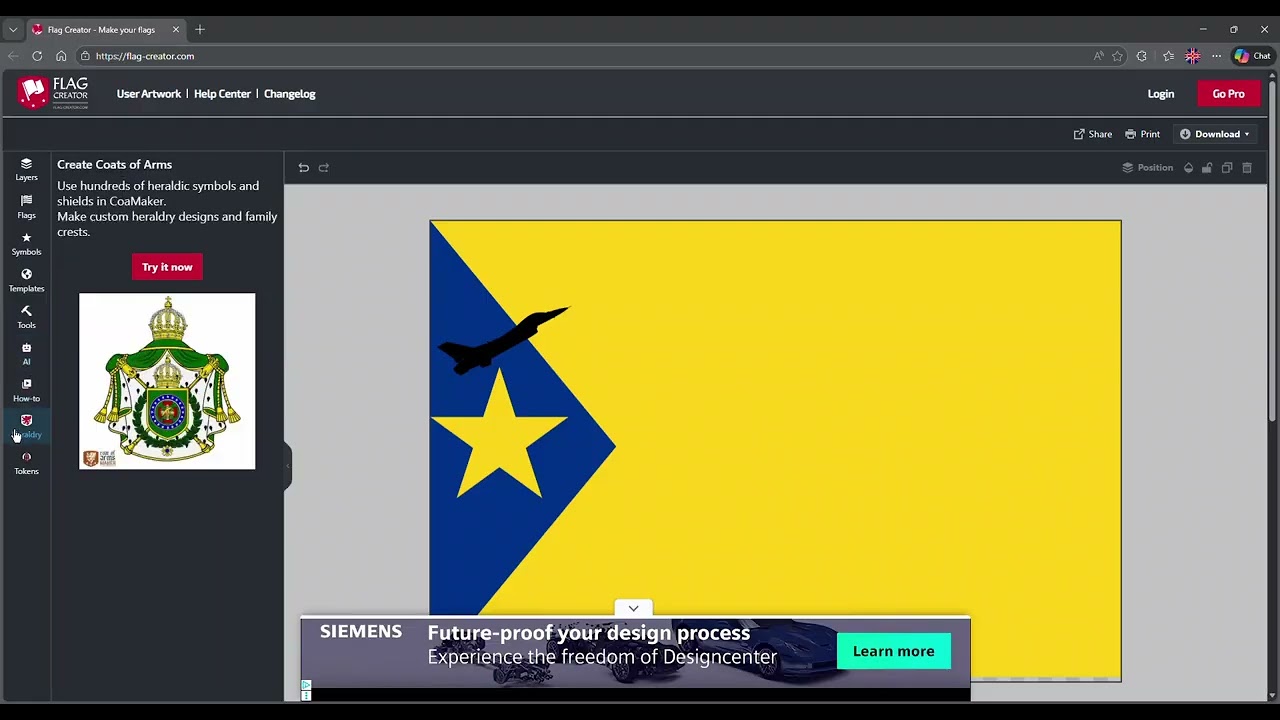
Task: Open the favorites list icon
Action: coord(1168,56)
